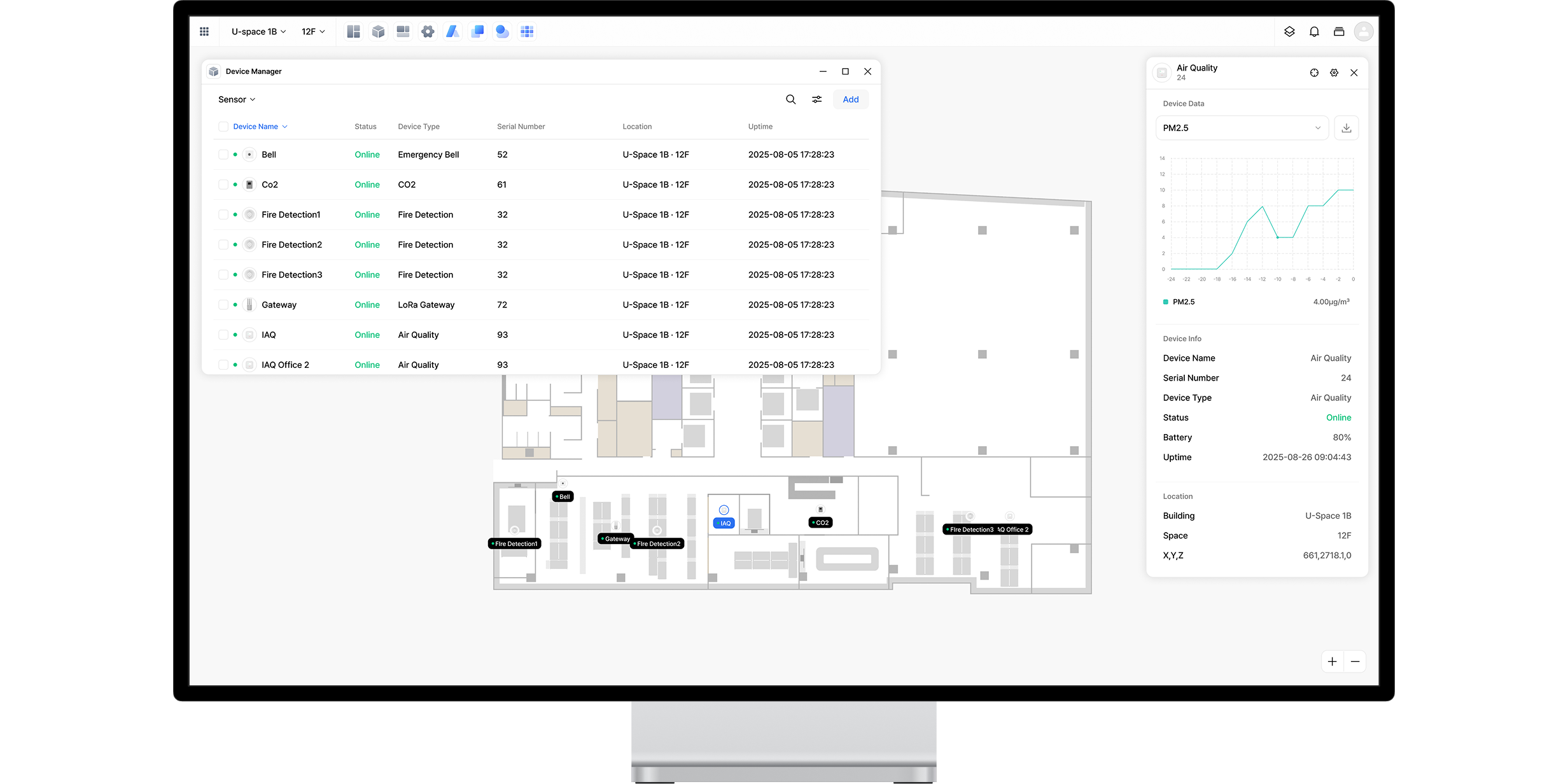
Task: Expand the U-space 1B building dropdown
Action: (258, 31)
